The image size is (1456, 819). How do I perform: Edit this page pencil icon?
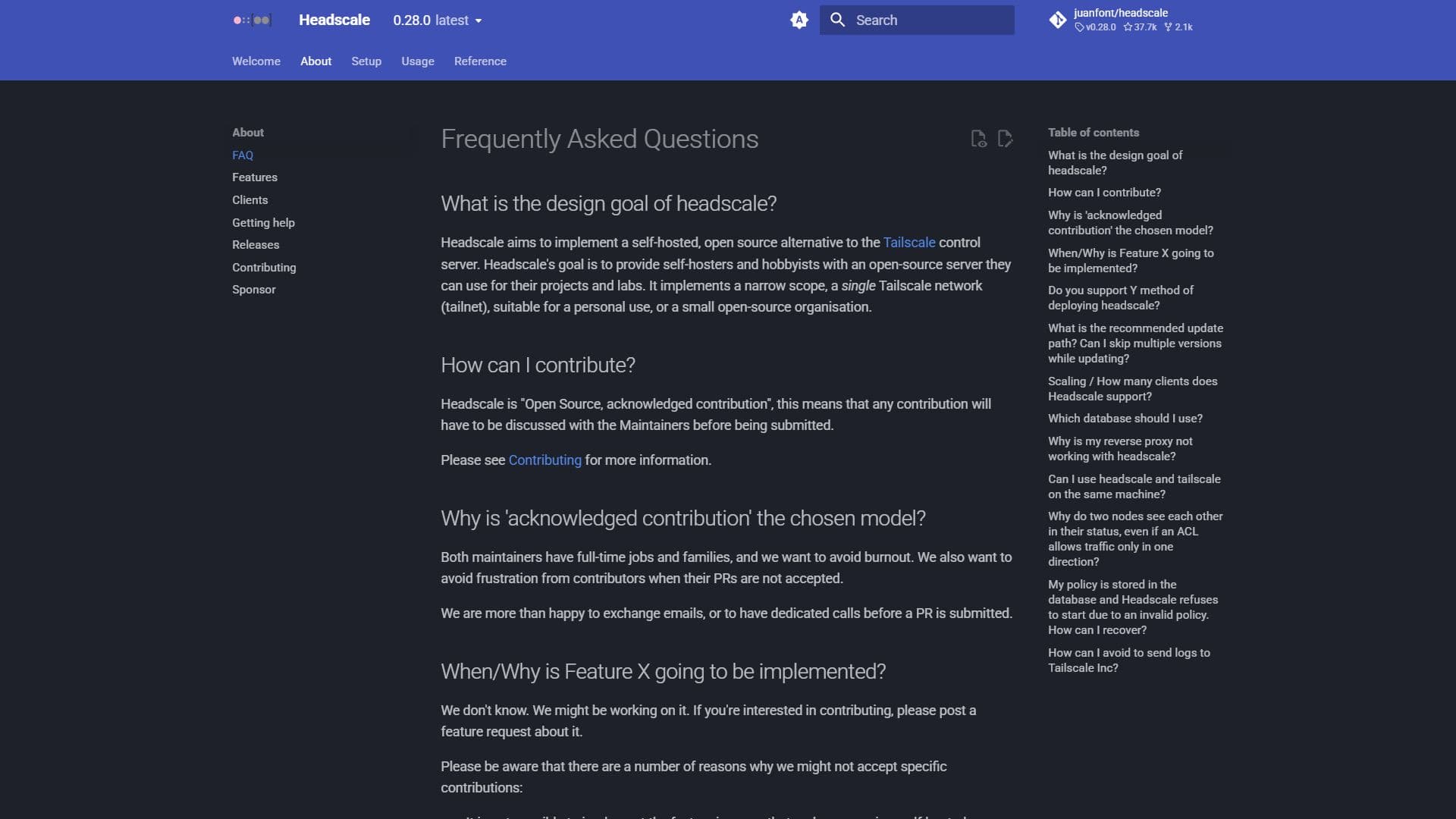(1005, 139)
